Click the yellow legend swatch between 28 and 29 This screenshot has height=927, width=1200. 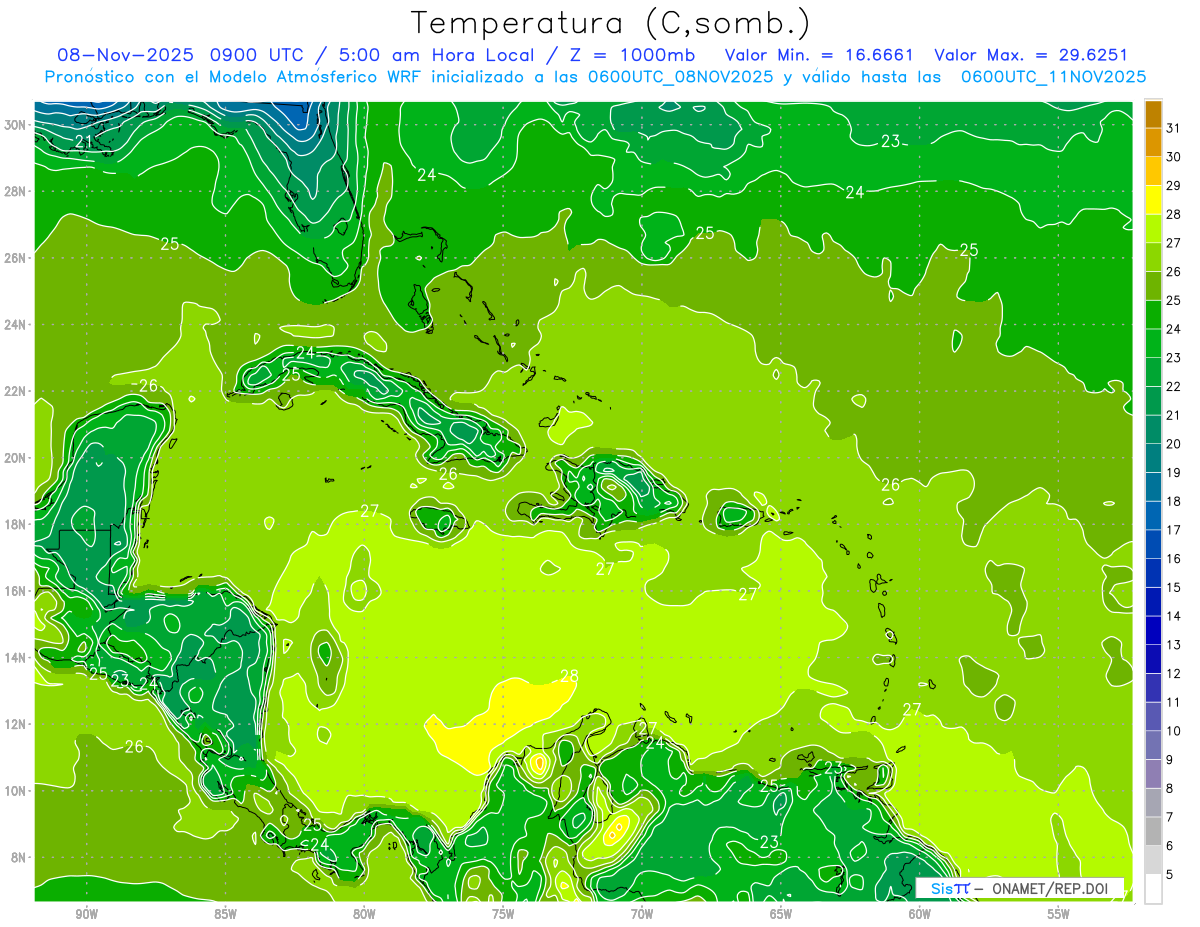(x=1153, y=199)
